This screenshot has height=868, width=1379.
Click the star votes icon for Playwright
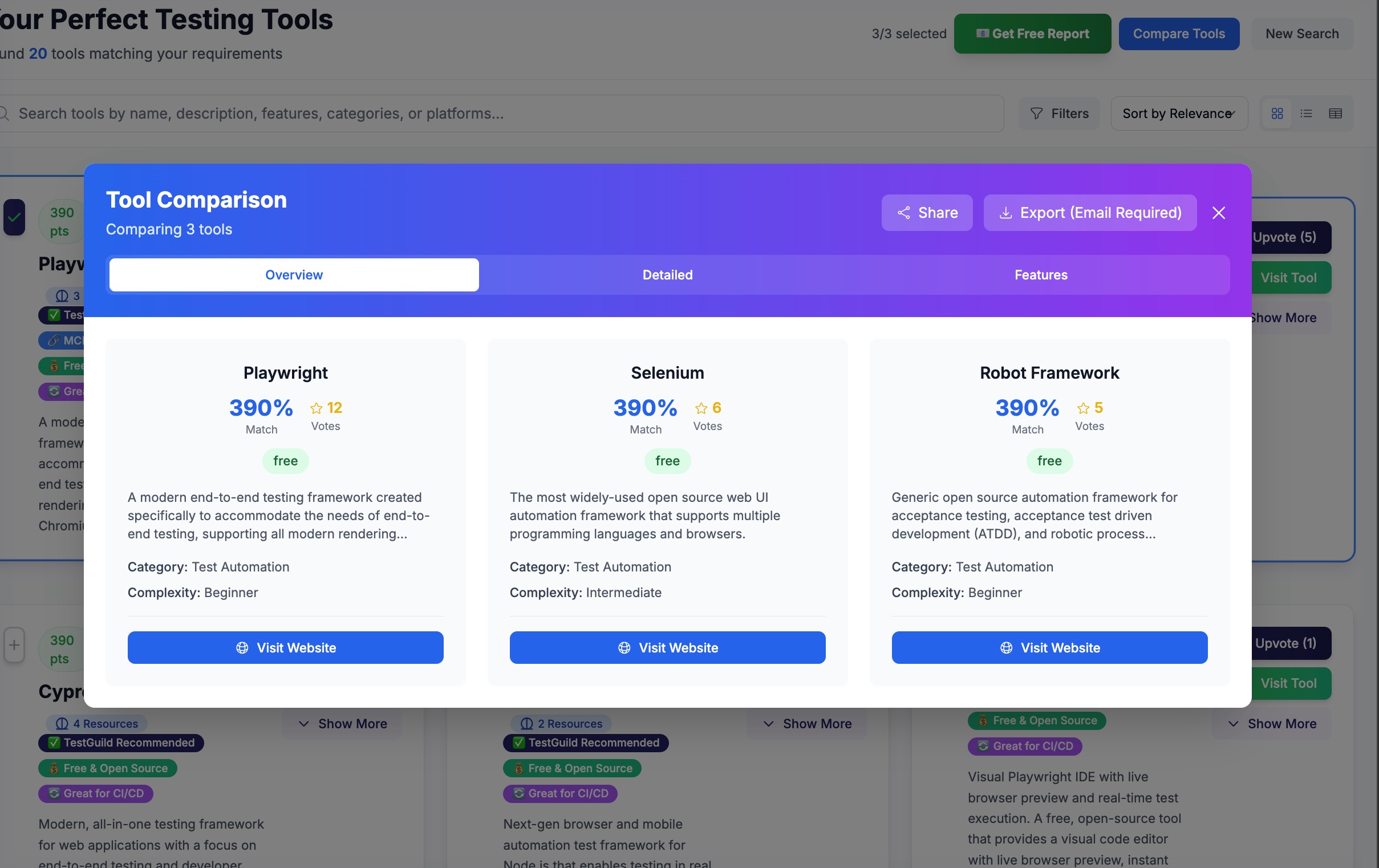click(316, 408)
